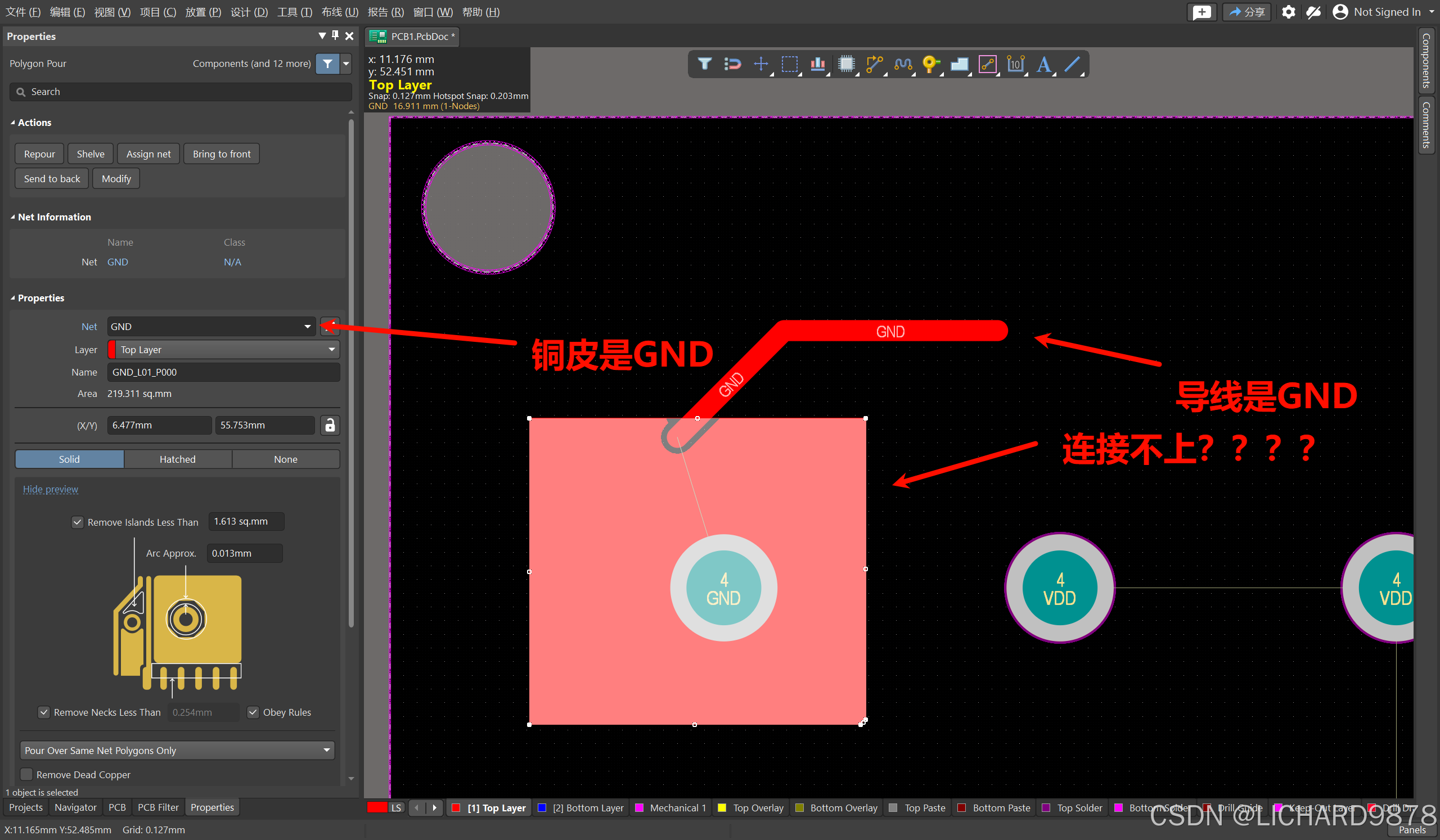1440x840 pixels.
Task: Click the red Top Layer color swatch
Action: click(x=456, y=808)
